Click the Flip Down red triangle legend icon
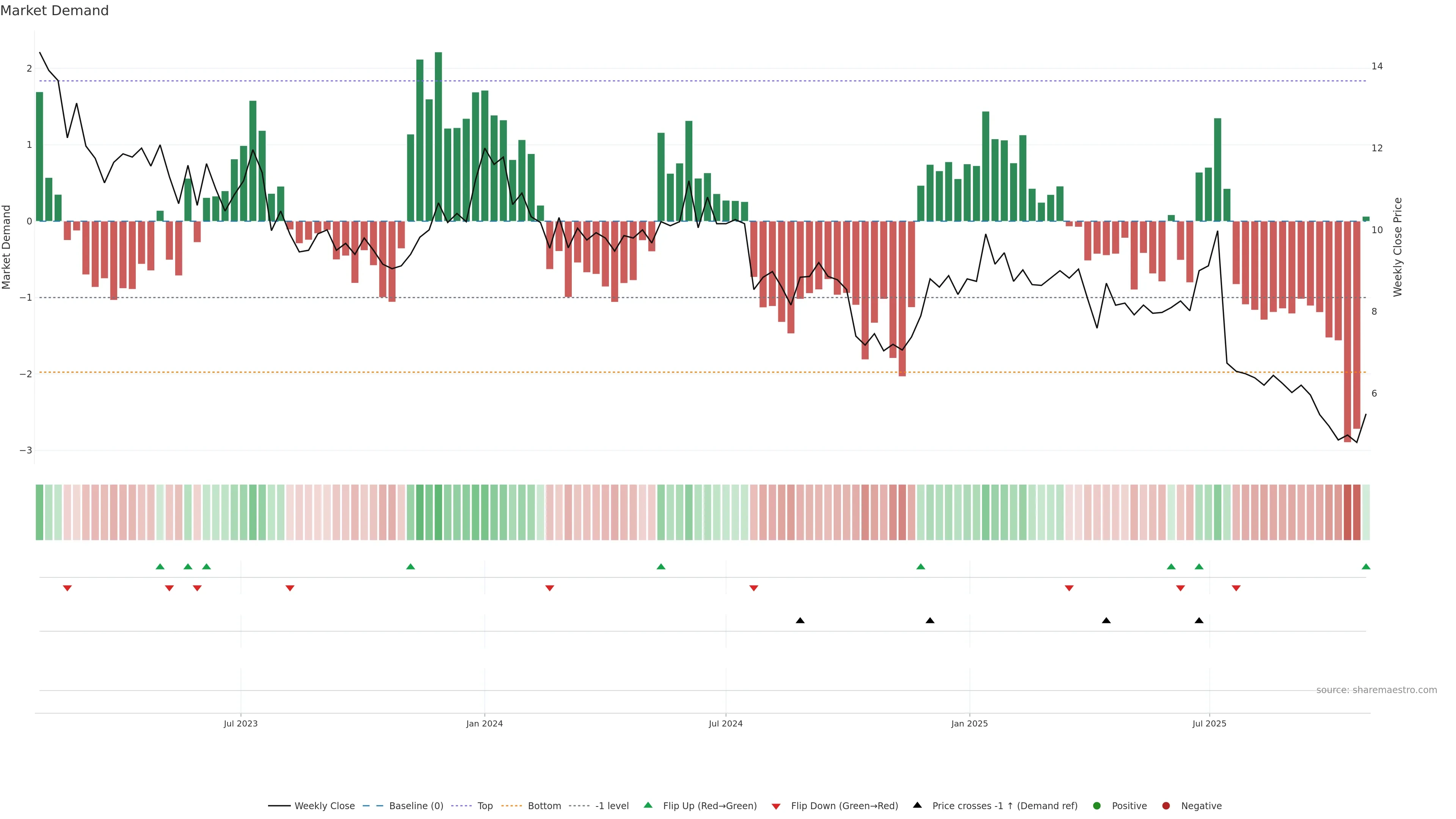 (776, 806)
